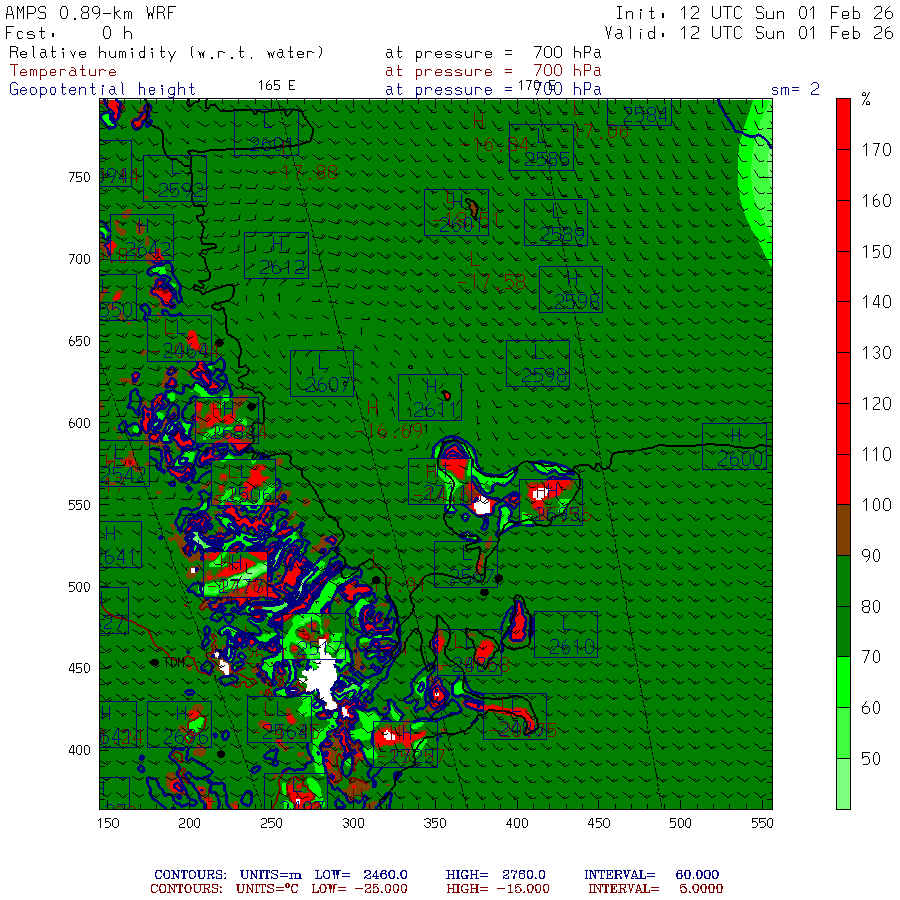
Task: Click the red HIGH= -15.000 footer value
Action: [498, 889]
